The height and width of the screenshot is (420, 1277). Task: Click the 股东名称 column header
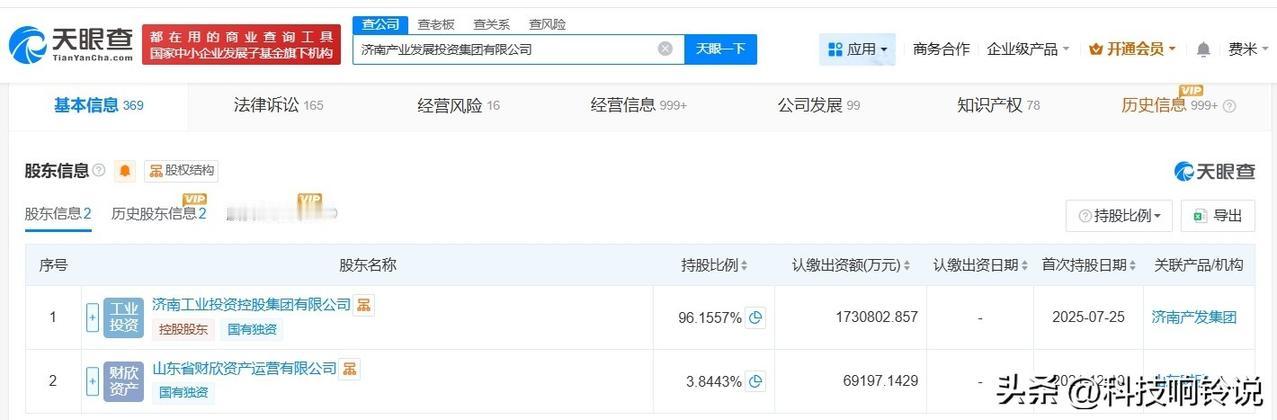368,265
